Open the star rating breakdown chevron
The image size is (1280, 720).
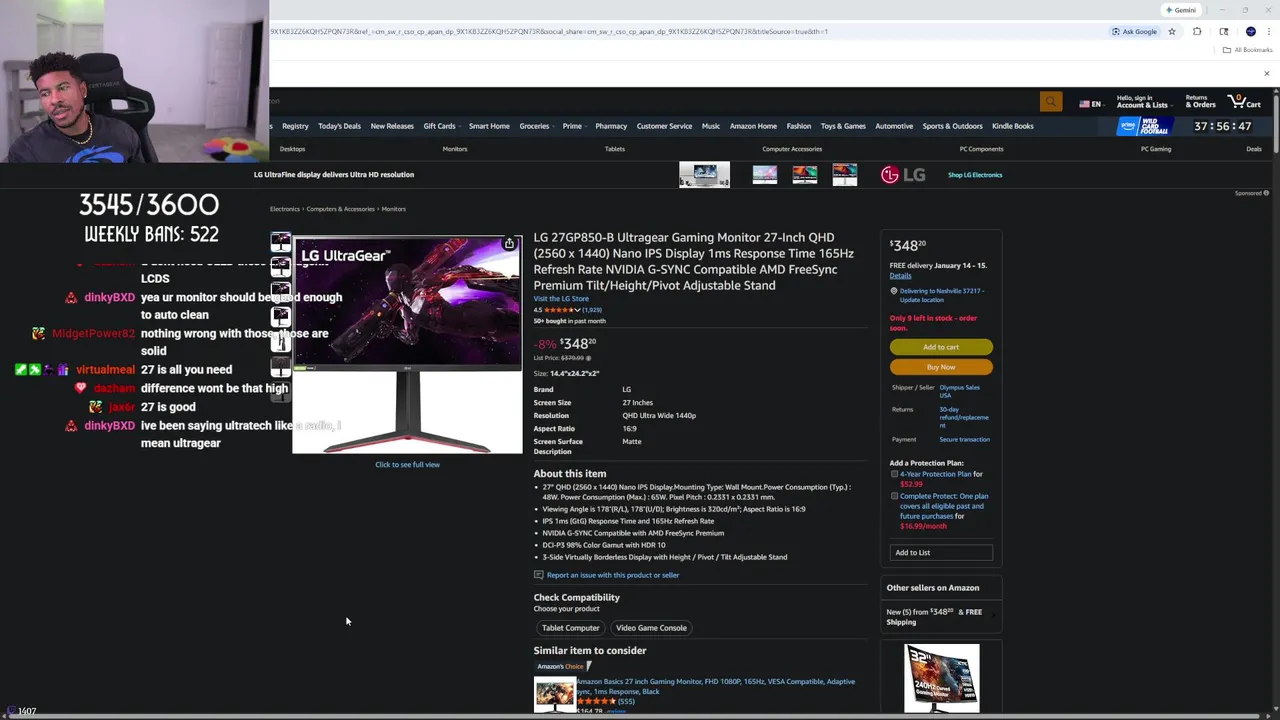point(577,310)
